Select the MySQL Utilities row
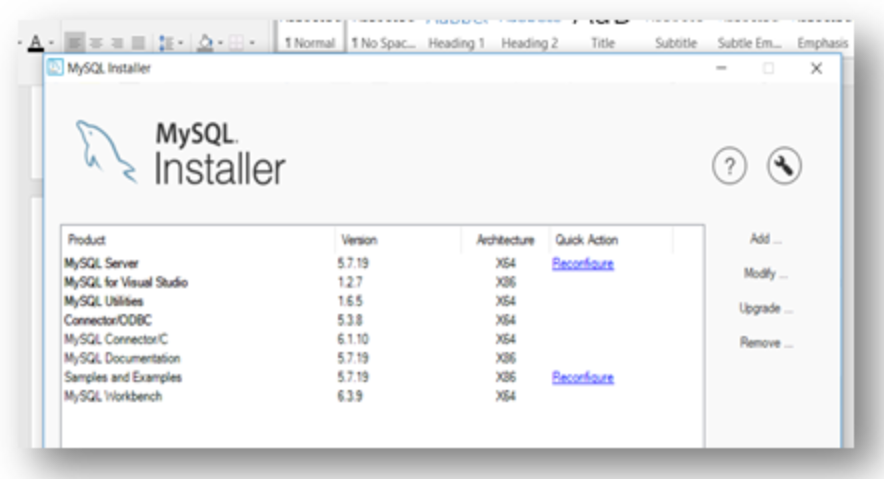 (382, 301)
